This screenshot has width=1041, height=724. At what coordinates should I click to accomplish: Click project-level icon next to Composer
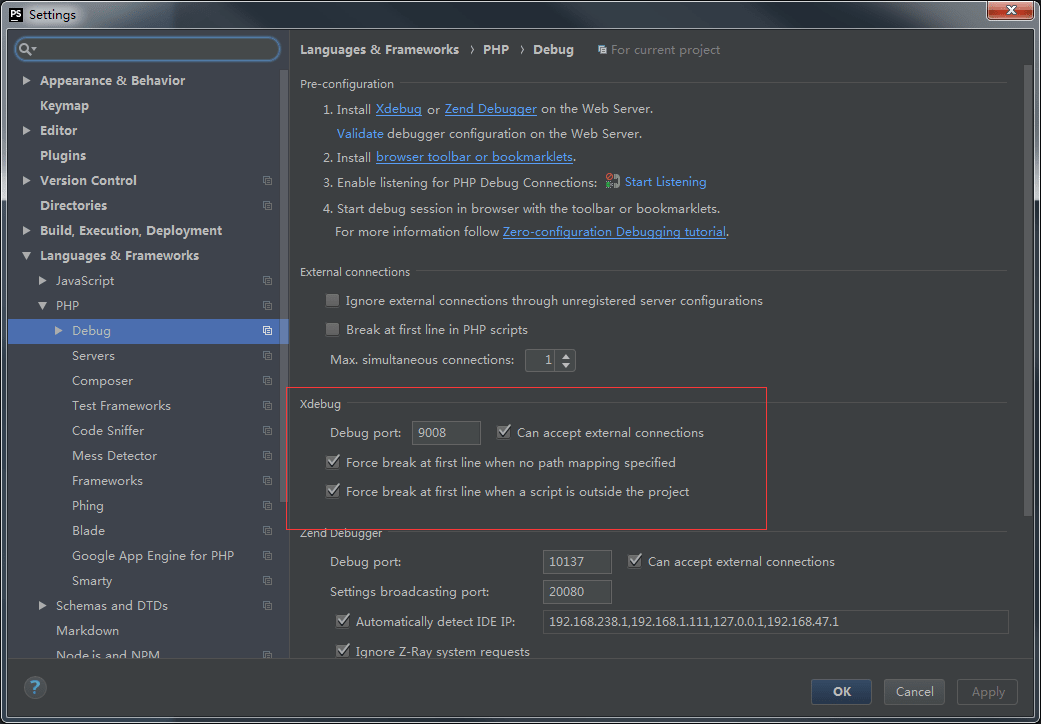(x=268, y=381)
